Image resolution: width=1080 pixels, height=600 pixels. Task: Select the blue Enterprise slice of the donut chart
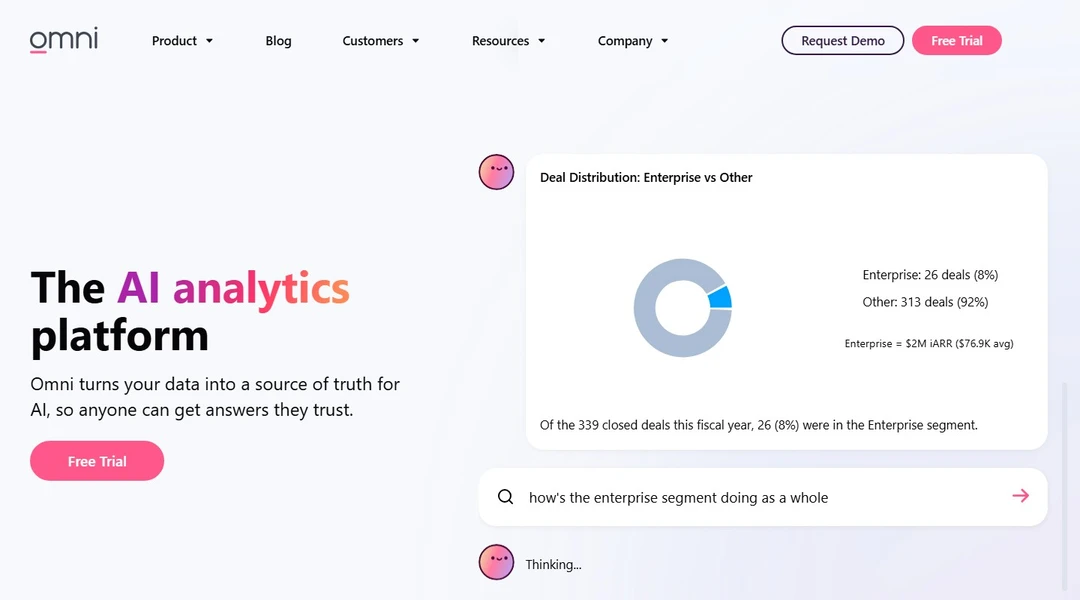(x=719, y=297)
